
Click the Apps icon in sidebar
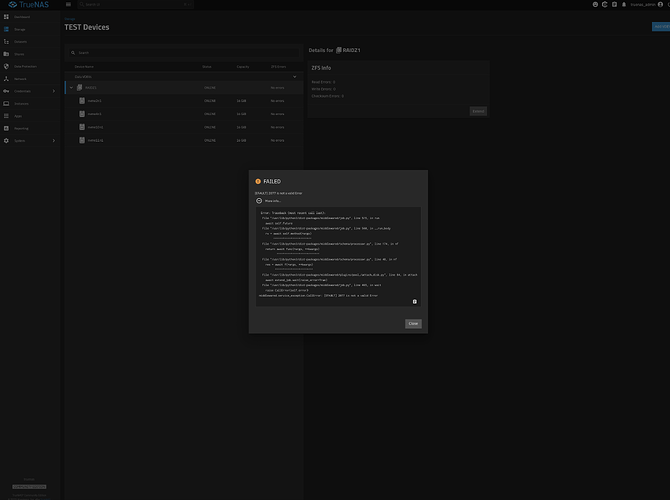(6, 116)
